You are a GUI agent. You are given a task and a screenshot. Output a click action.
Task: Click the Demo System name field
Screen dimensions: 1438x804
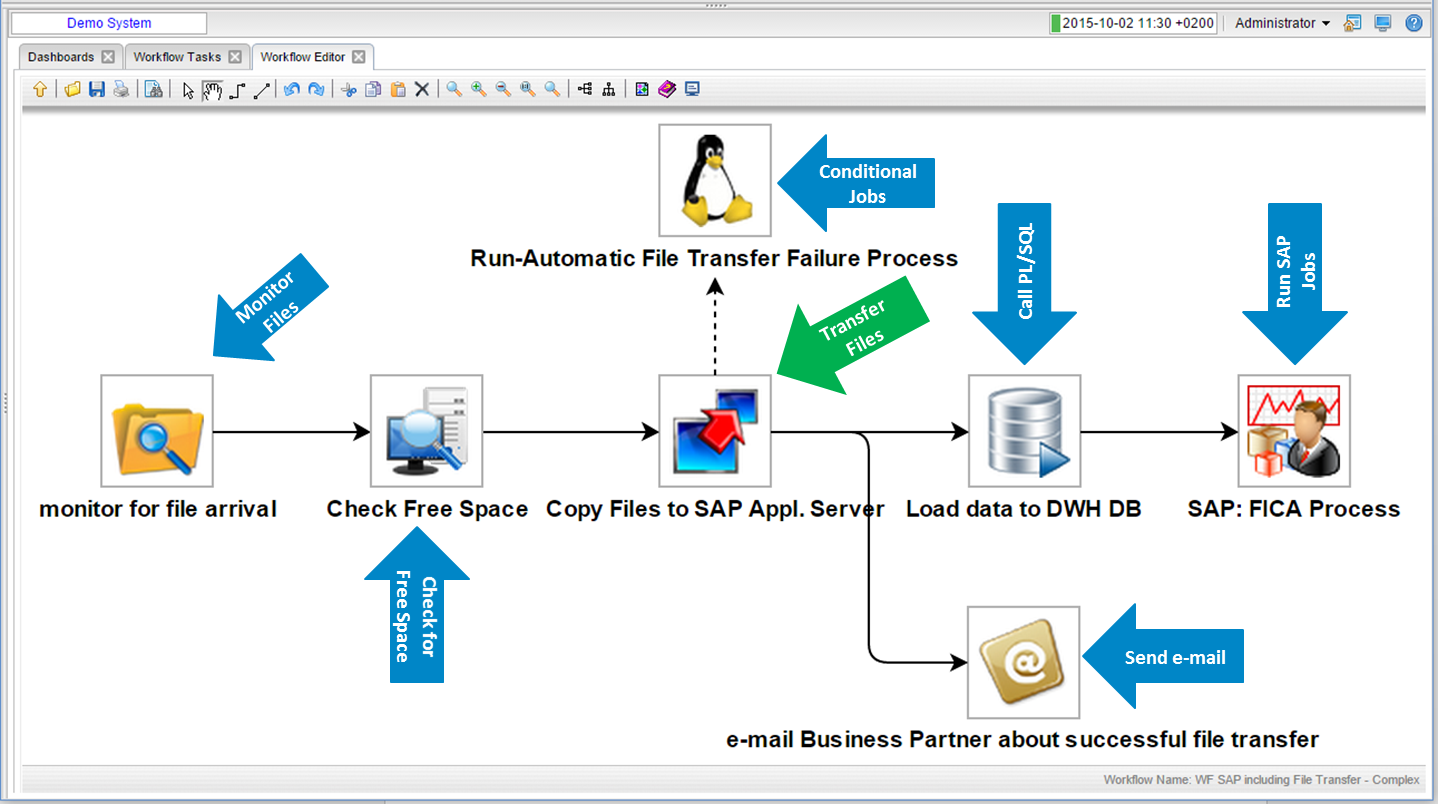tap(109, 23)
